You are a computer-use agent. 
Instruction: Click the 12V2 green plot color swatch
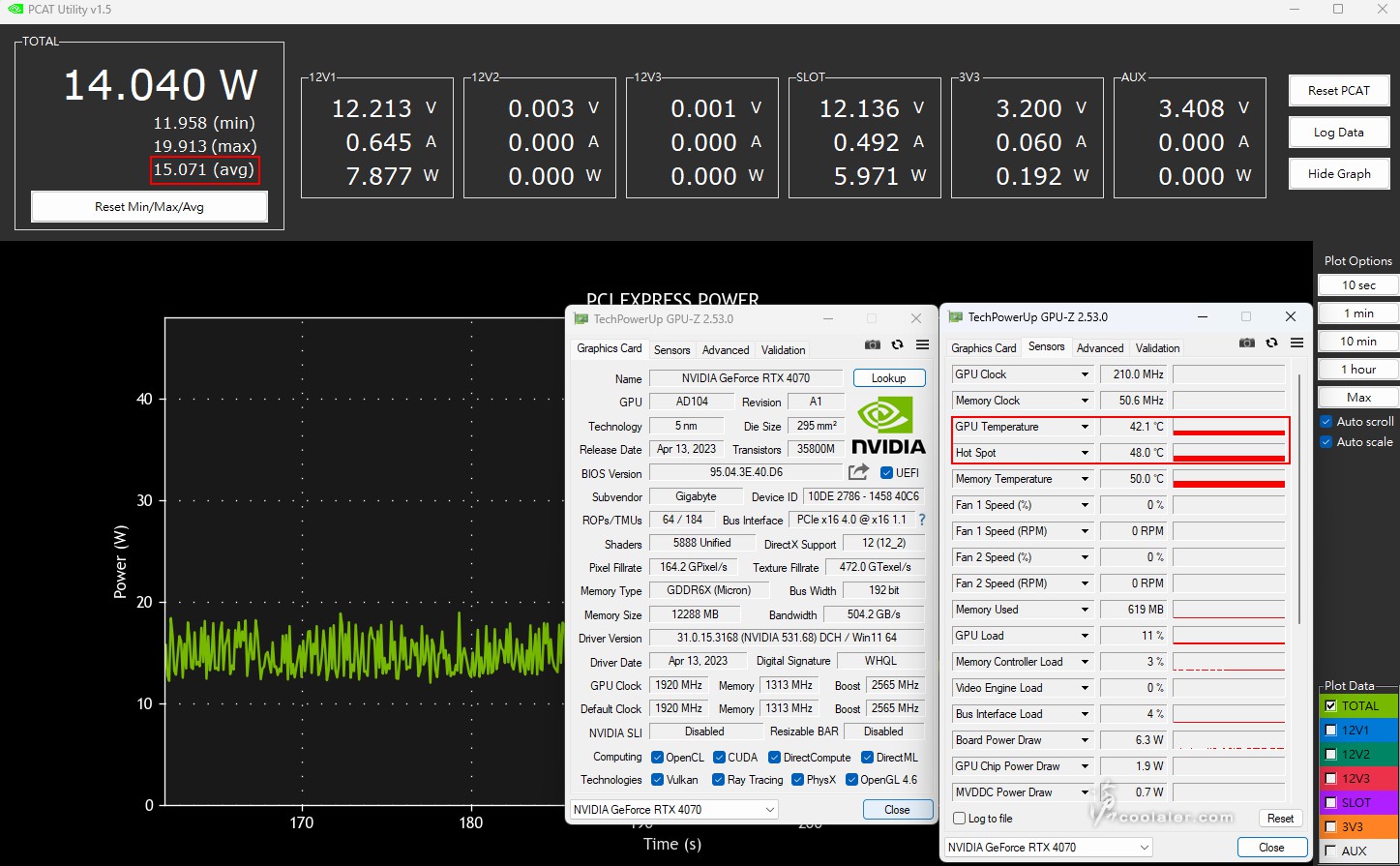click(x=1358, y=755)
